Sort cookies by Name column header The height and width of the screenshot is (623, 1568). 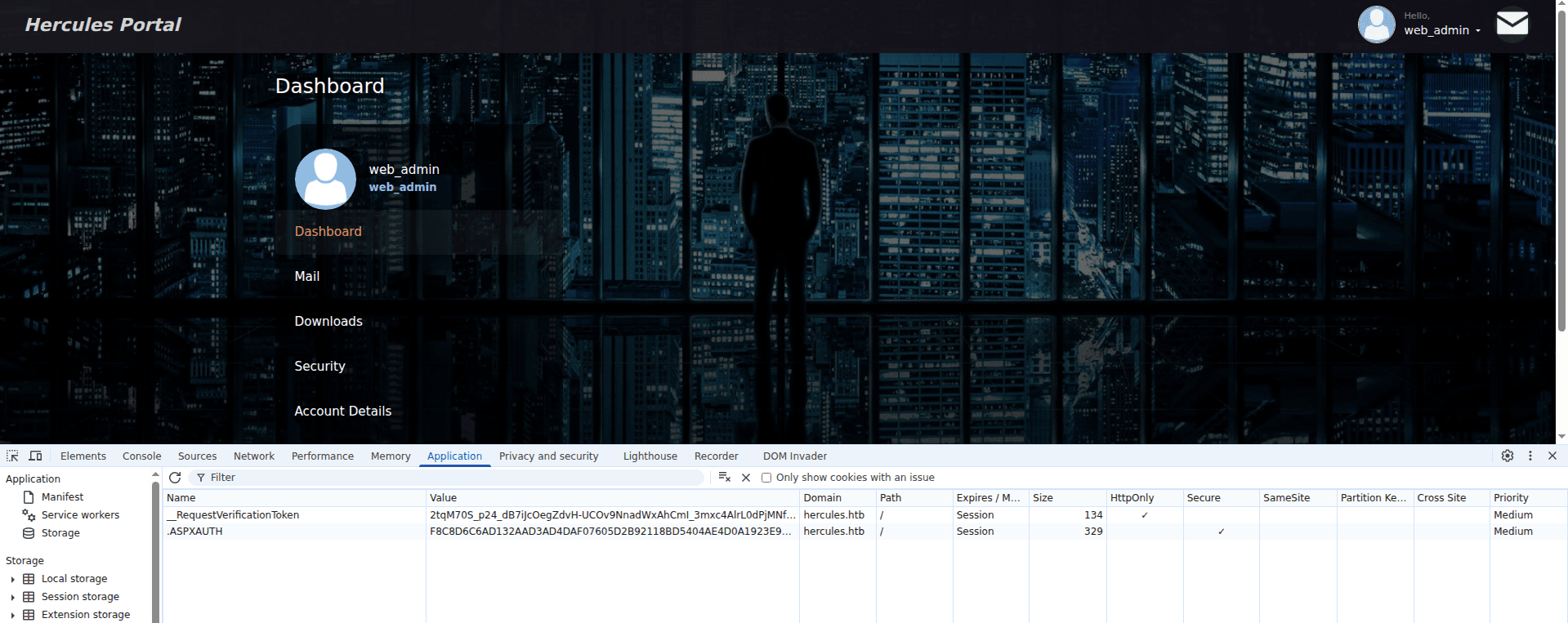[x=294, y=498]
